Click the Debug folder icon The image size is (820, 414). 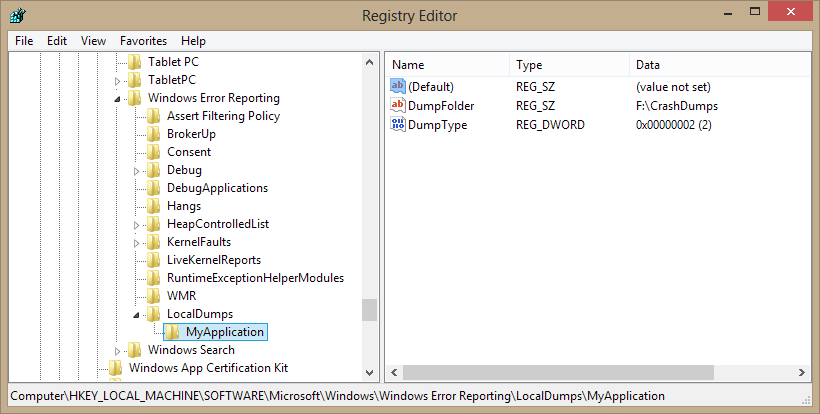click(154, 170)
